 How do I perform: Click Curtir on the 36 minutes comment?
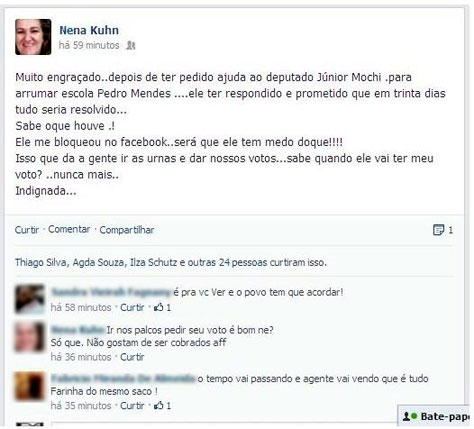pyautogui.click(x=132, y=357)
